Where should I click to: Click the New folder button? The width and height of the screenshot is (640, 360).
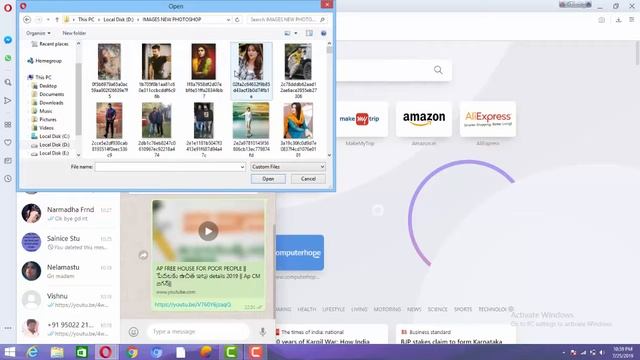tap(74, 33)
